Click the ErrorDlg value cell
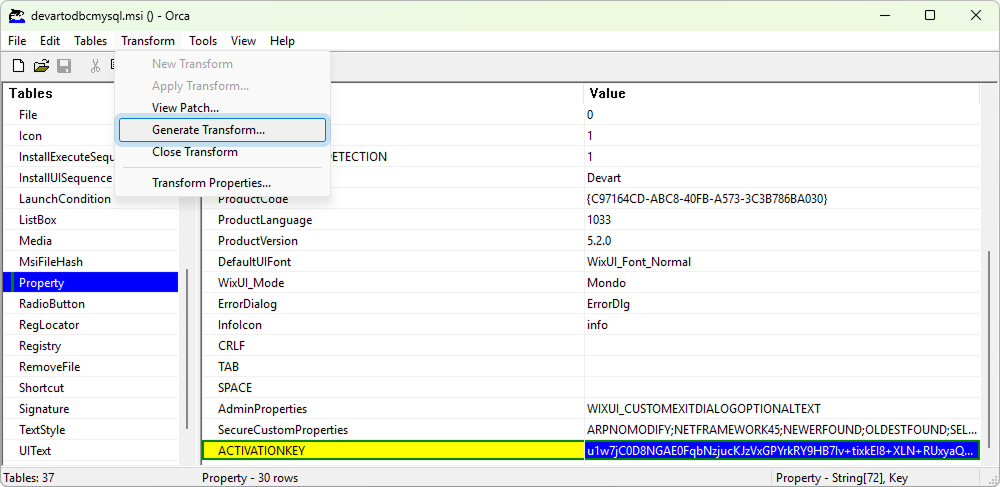 pyautogui.click(x=782, y=304)
